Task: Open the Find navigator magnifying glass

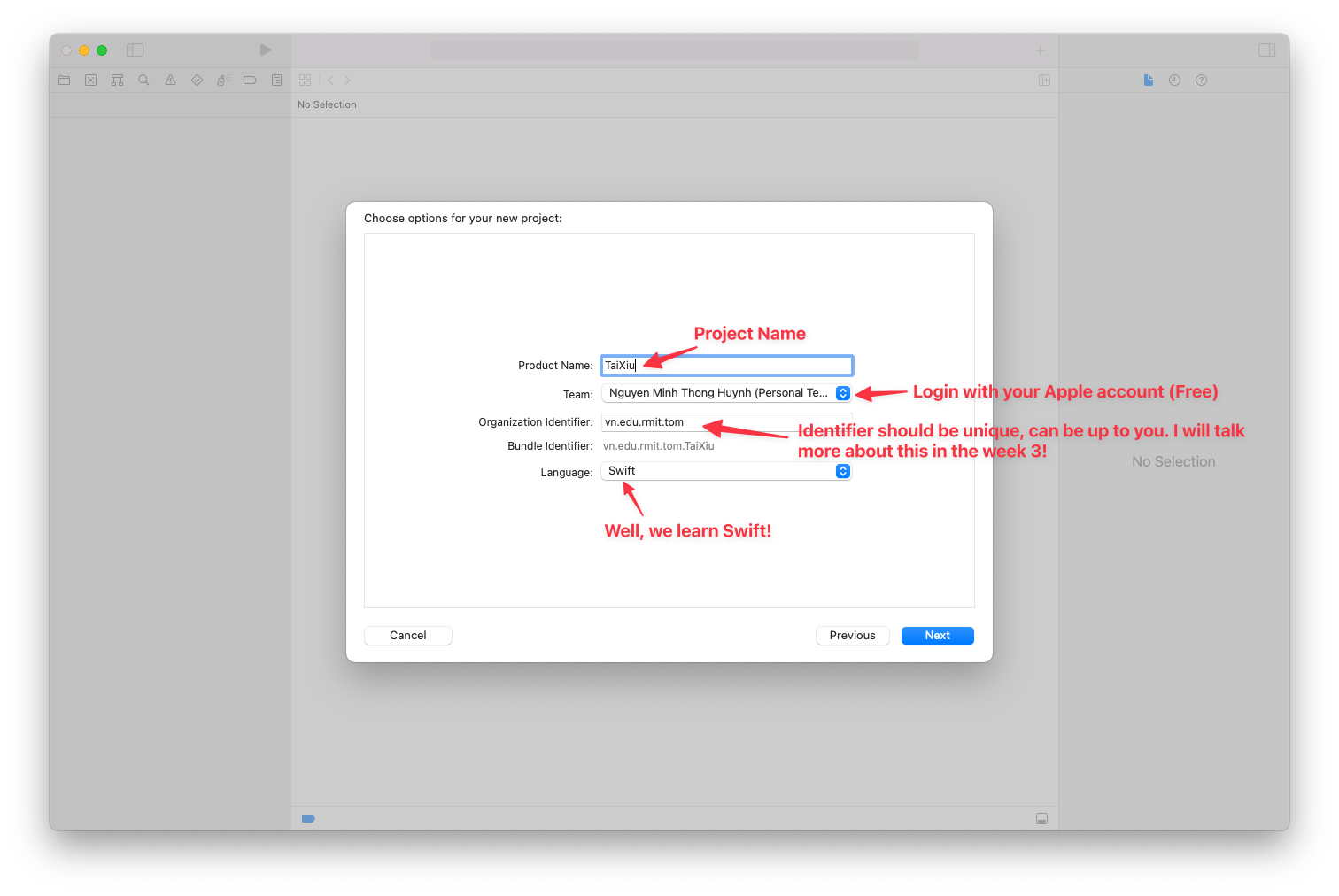Action: 143,80
